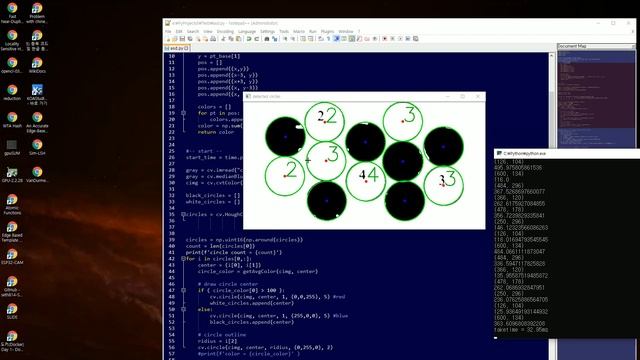Viewport: 640px width, 360px height.
Task: Click the GPU-Z desktop icon
Action: click(x=12, y=175)
